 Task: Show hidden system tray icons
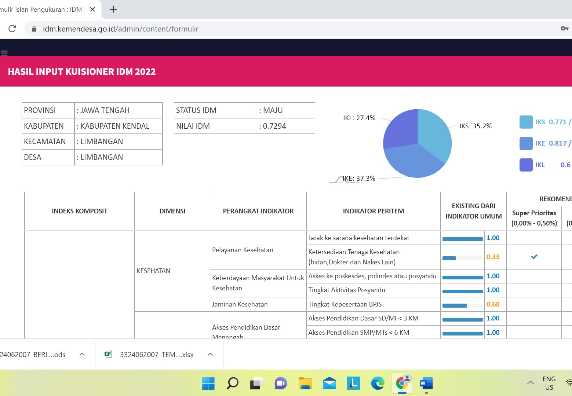530,383
